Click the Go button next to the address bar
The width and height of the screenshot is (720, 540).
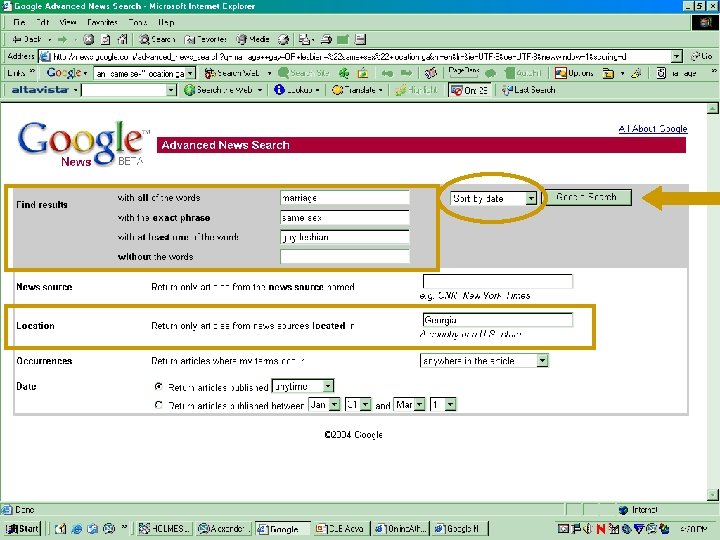(702, 56)
